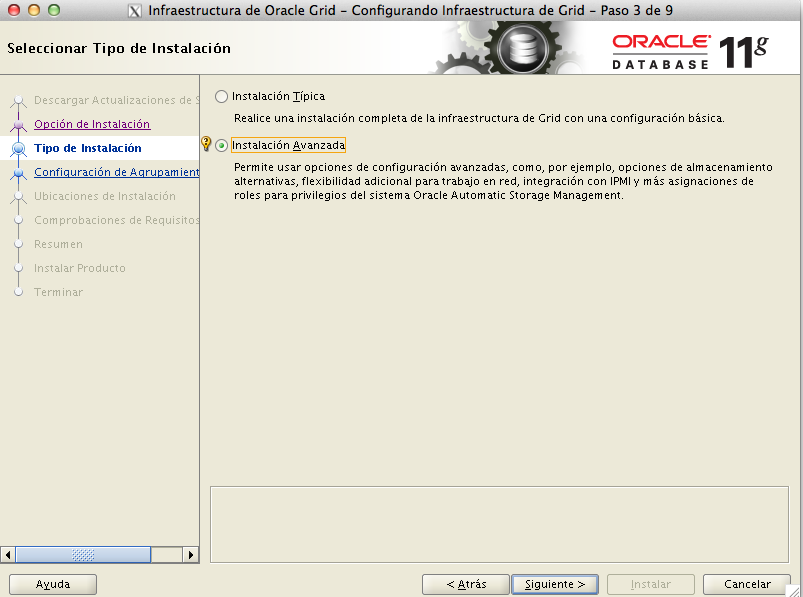803x597 pixels.
Task: Click the hint icon beside Instalación Avanzada
Action: coord(207,145)
